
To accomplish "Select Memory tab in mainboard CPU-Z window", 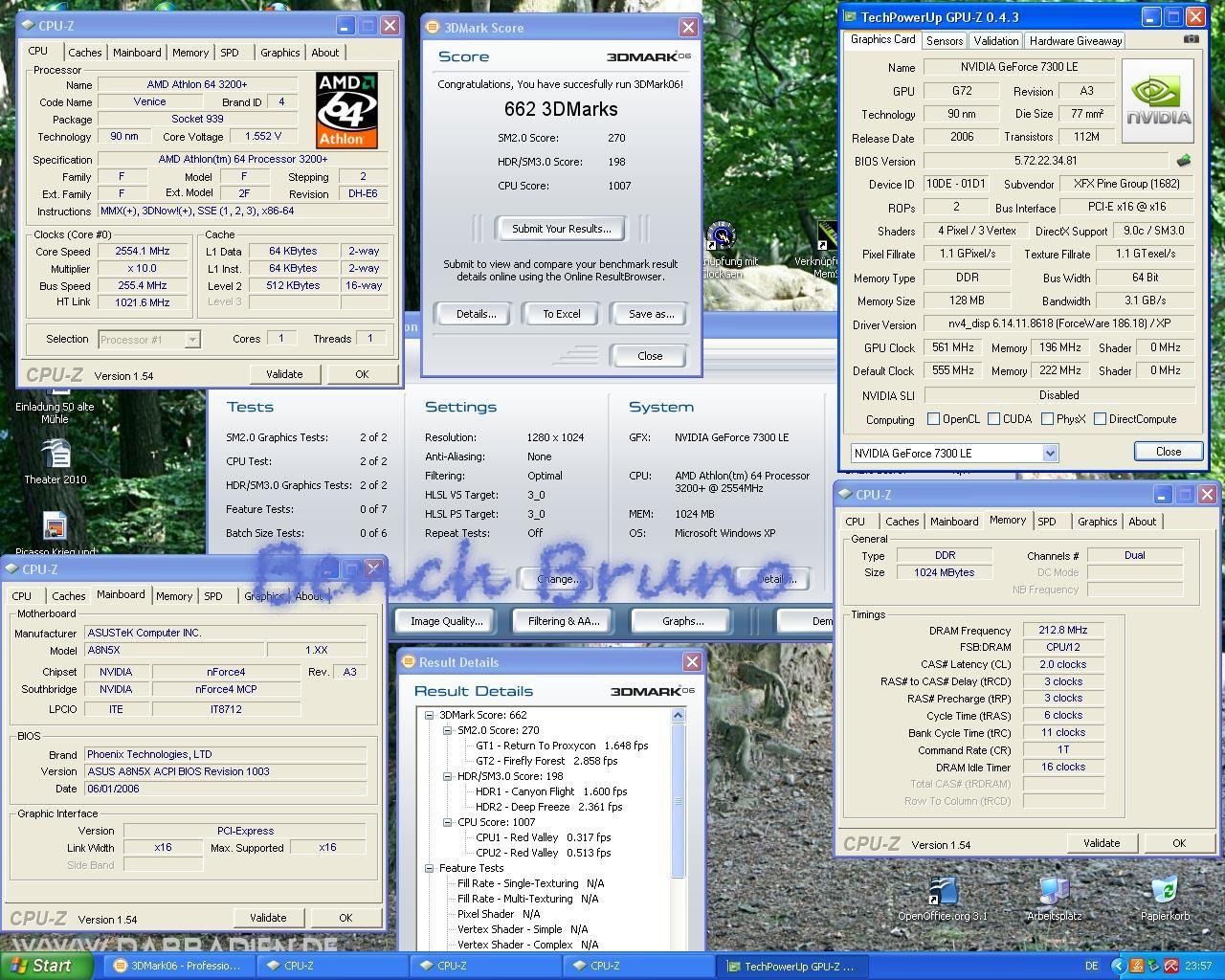I will (x=174, y=596).
